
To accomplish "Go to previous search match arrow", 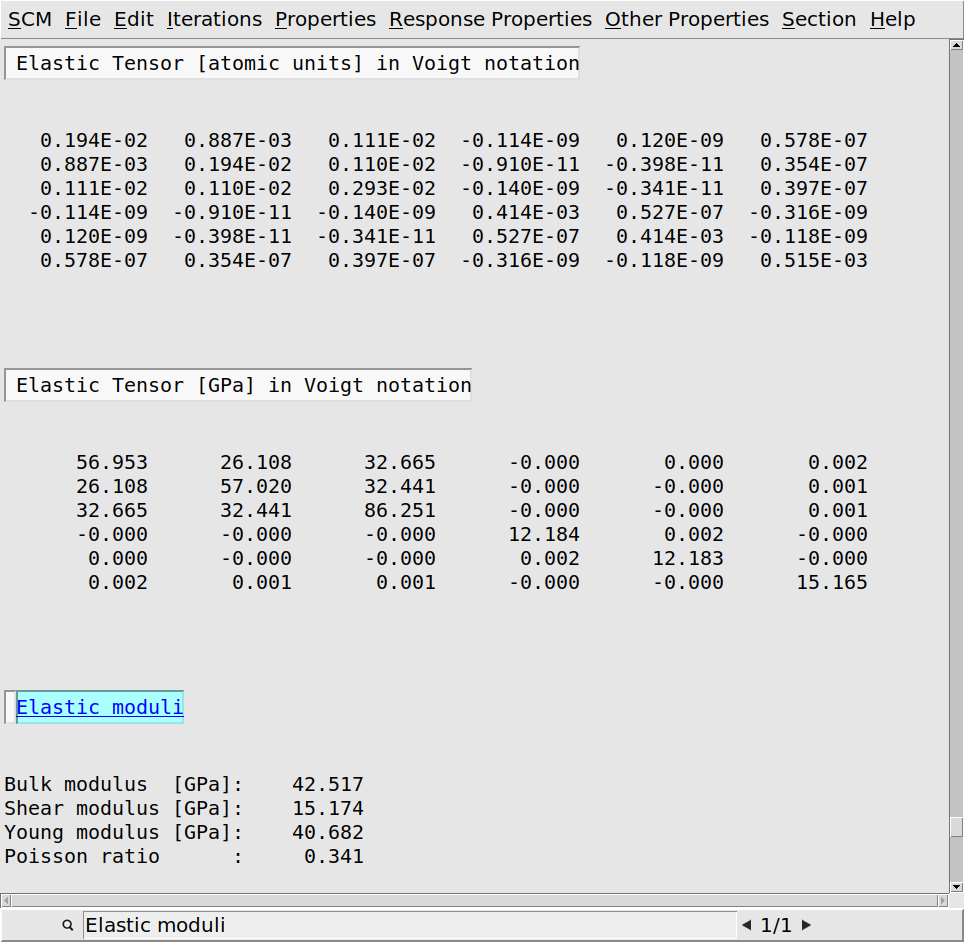I will point(747,926).
